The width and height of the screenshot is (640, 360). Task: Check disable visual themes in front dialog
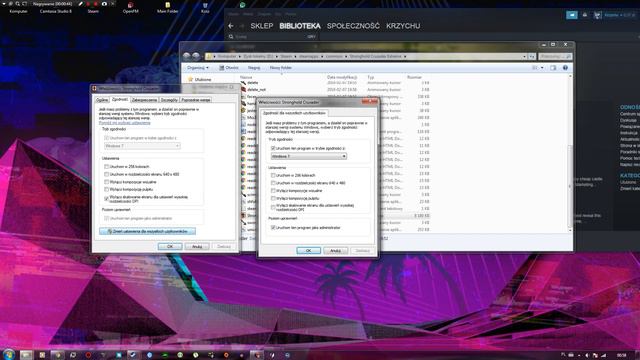point(273,191)
